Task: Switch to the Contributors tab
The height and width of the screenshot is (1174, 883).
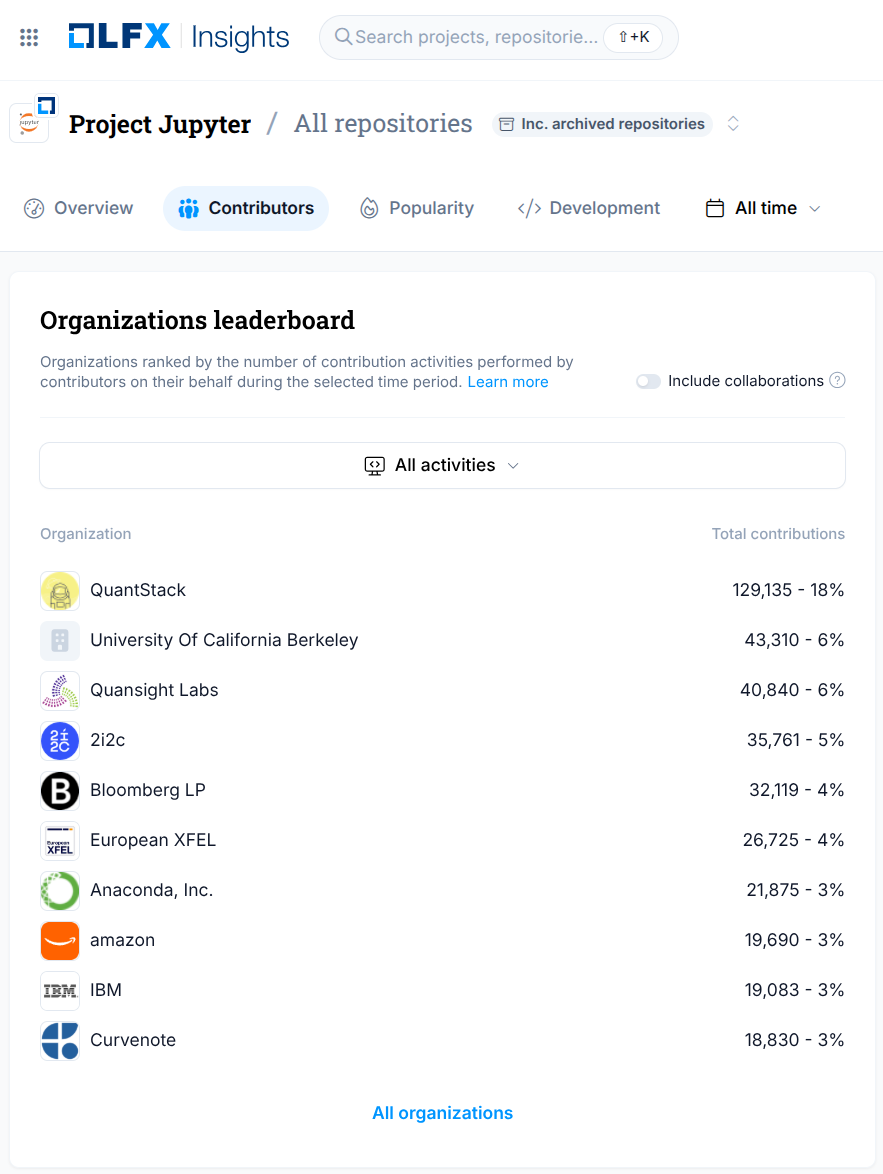Action: [246, 208]
